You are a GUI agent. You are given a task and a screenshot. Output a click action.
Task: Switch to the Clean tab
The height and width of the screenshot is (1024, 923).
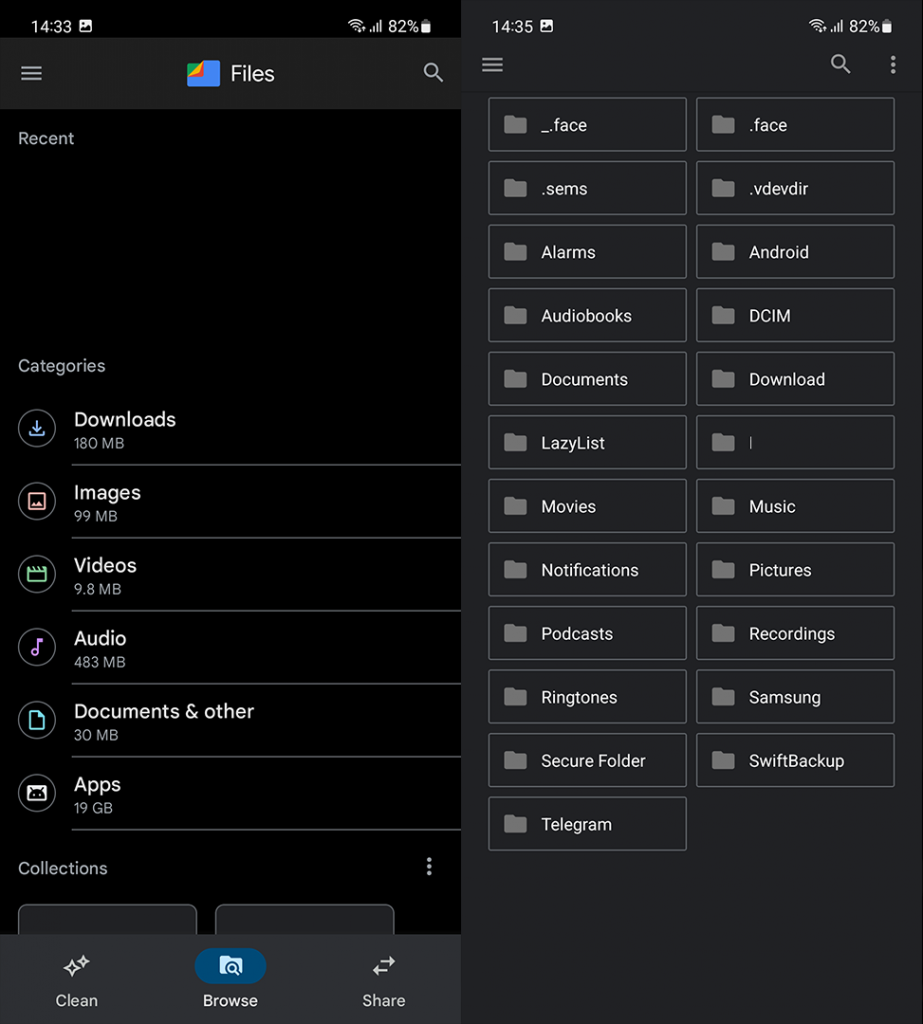[x=76, y=980]
